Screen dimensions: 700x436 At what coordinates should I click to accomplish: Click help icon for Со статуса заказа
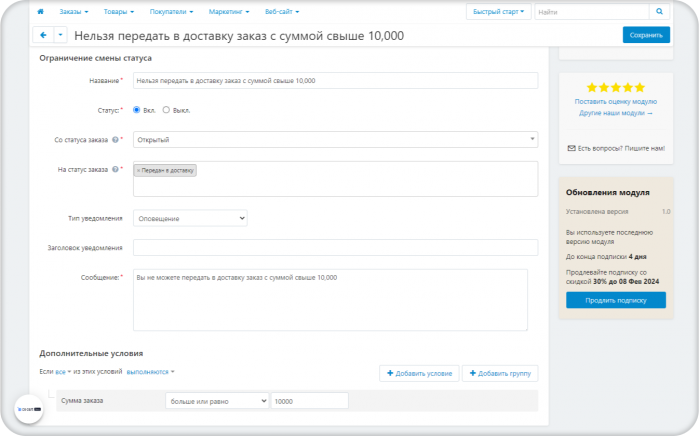coord(115,140)
